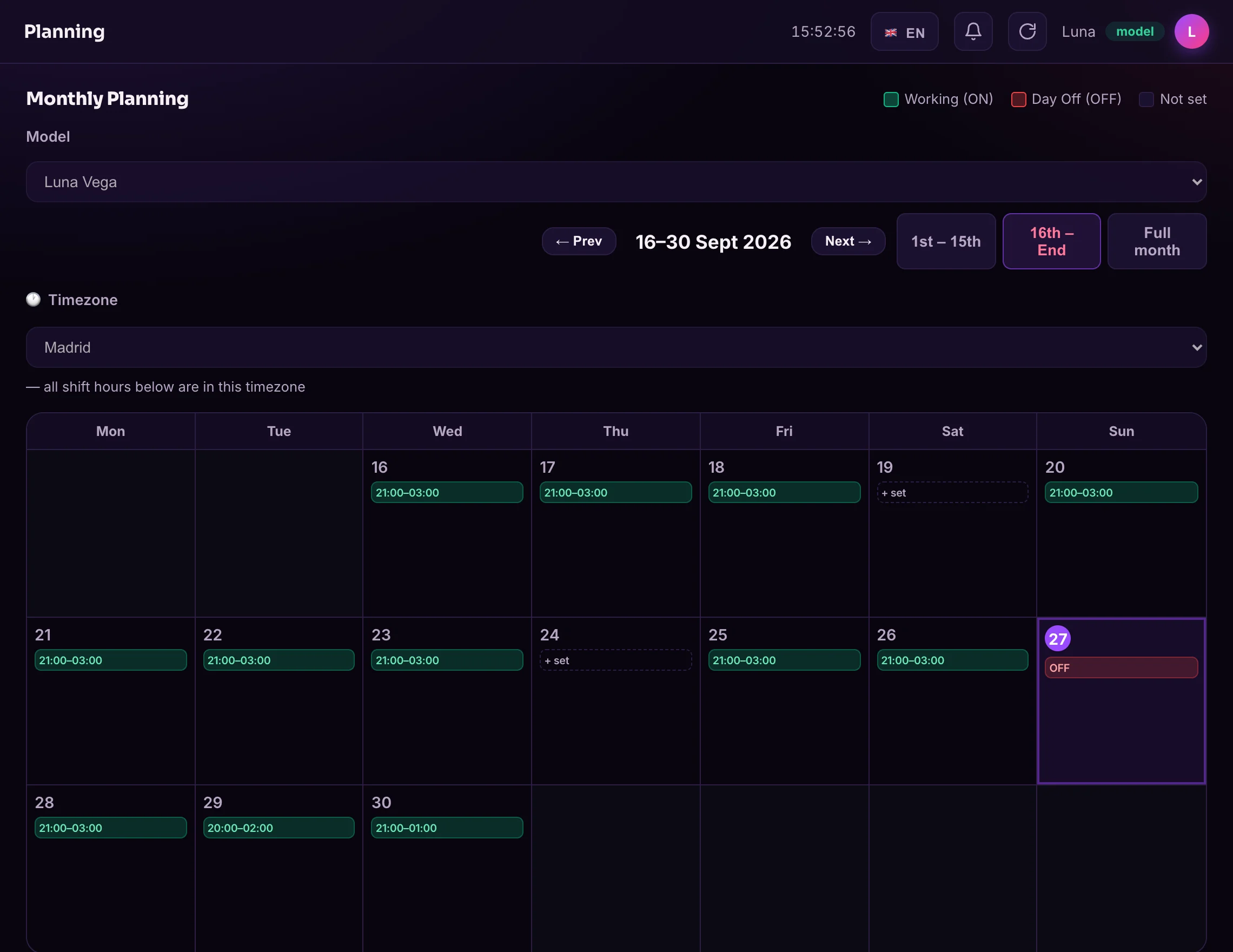Open the notifications bell
Viewport: 1233px width, 952px height.
coord(973,31)
